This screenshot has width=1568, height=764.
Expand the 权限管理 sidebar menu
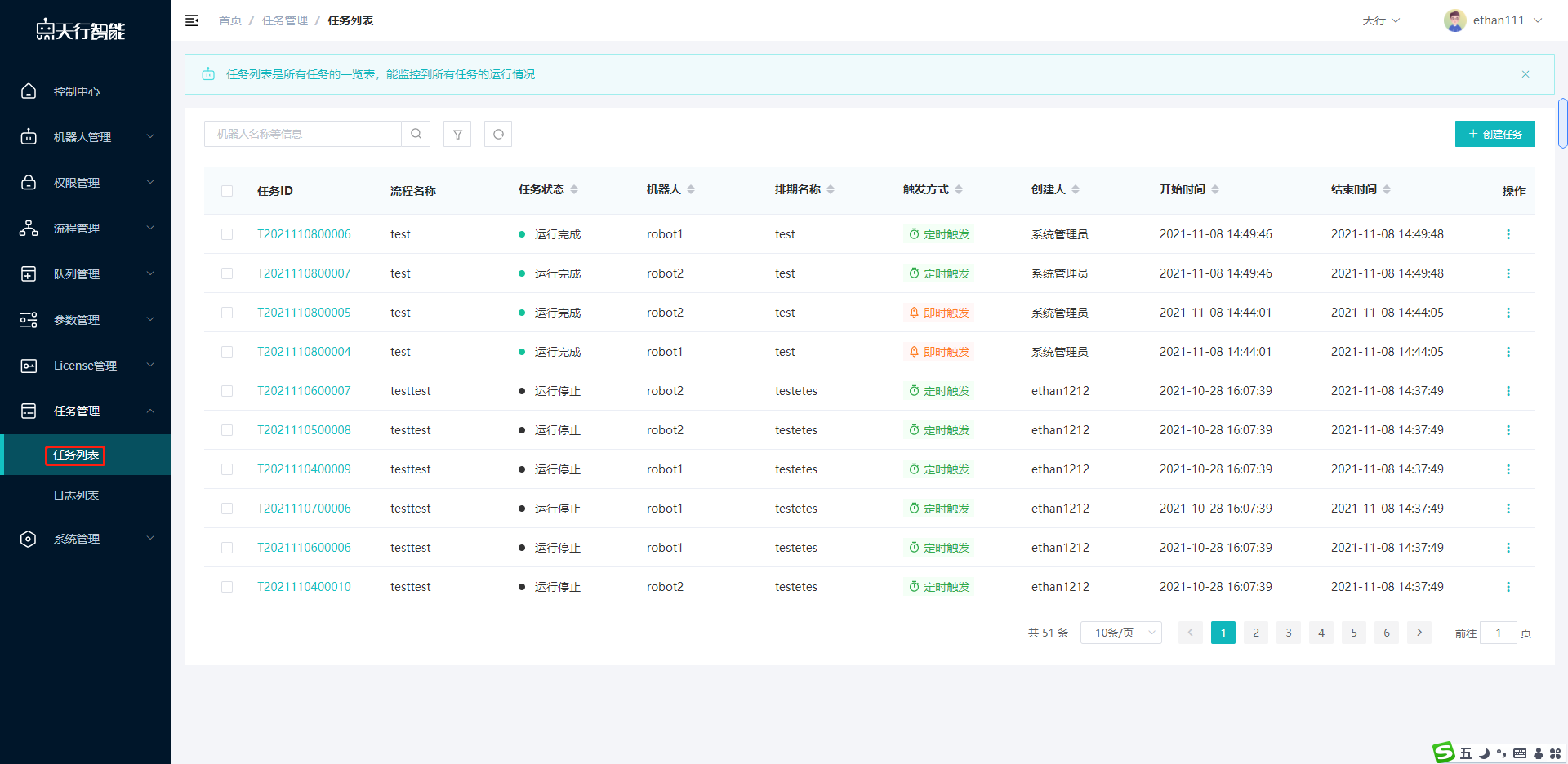pyautogui.click(x=86, y=183)
